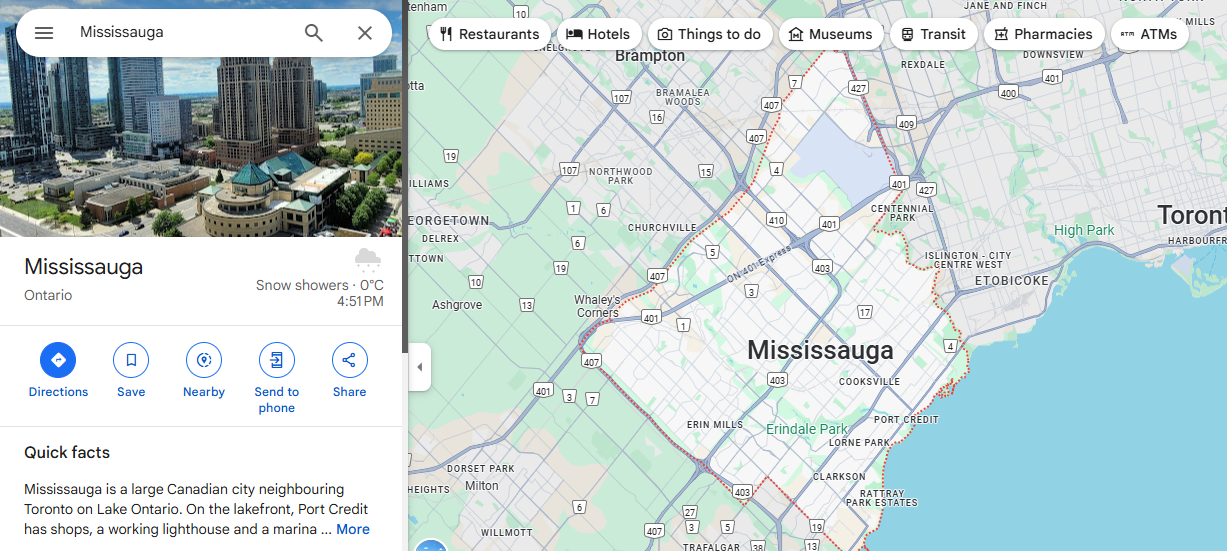1227x551 pixels.
Task: Click the Mississauga place title in panel
Action: 84,267
